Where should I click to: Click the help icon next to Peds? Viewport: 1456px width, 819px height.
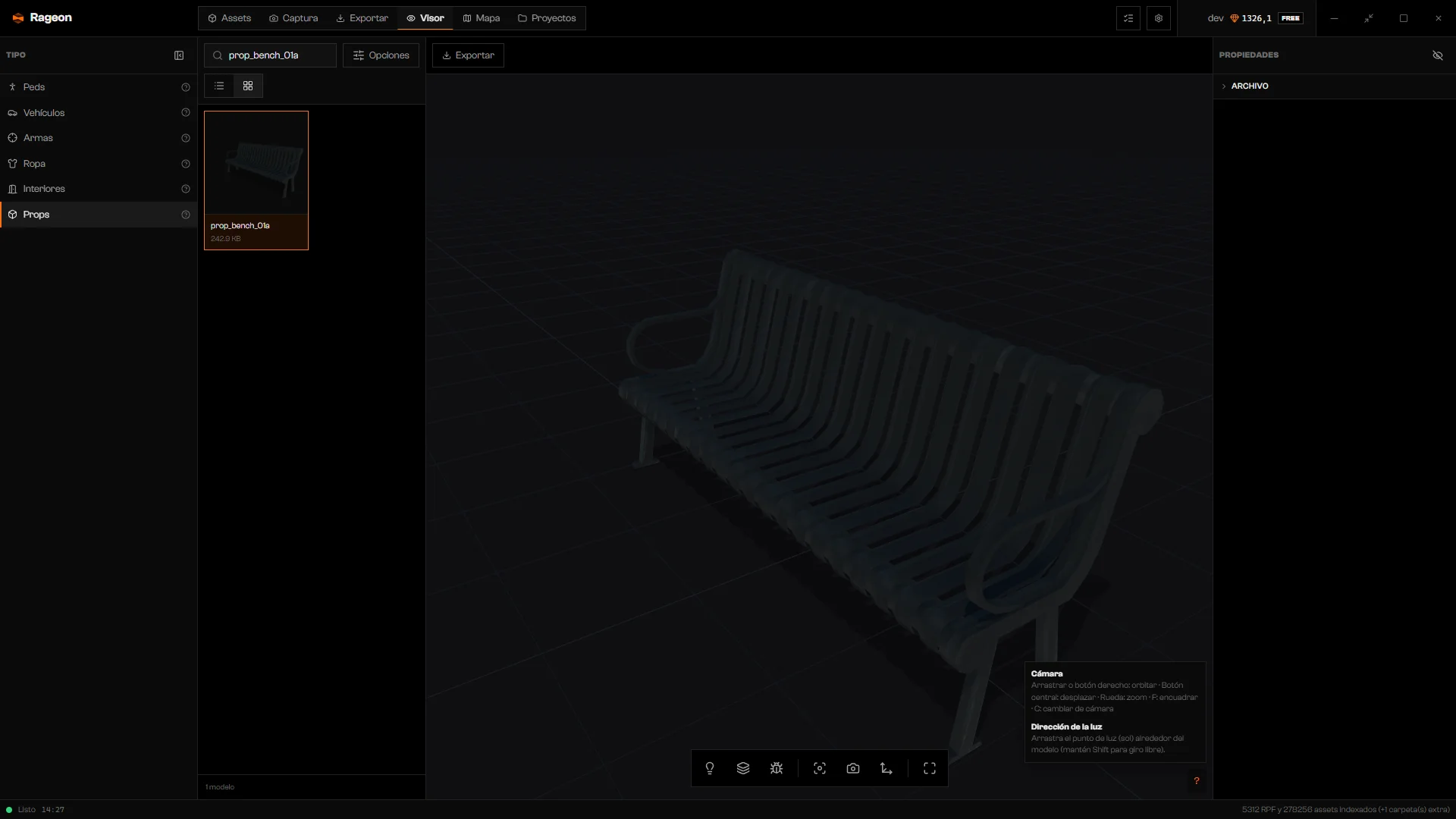coord(186,87)
